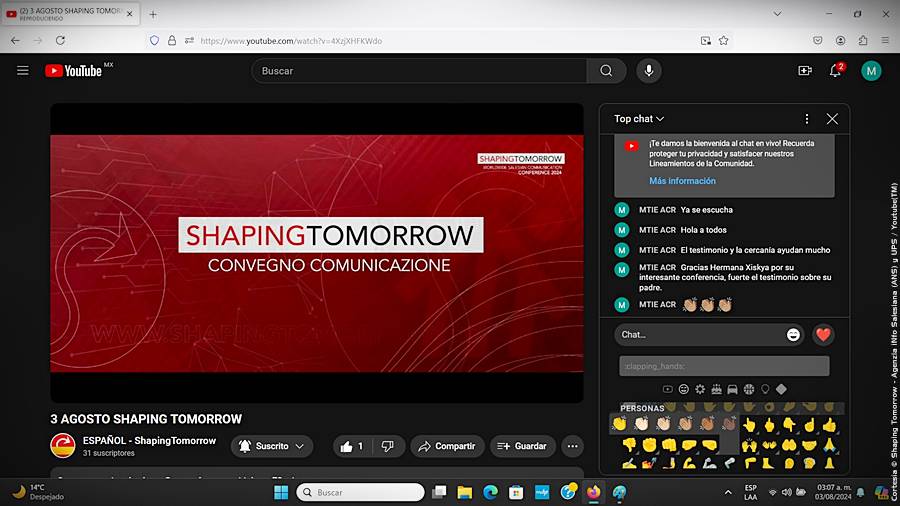Screen dimensions: 900x506
Task: Bookmark this page with the star
Action: point(723,41)
